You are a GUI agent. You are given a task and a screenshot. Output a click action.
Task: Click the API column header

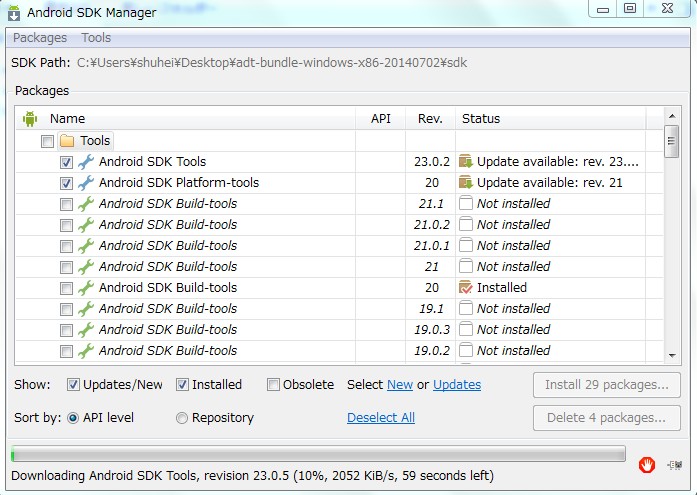click(381, 119)
